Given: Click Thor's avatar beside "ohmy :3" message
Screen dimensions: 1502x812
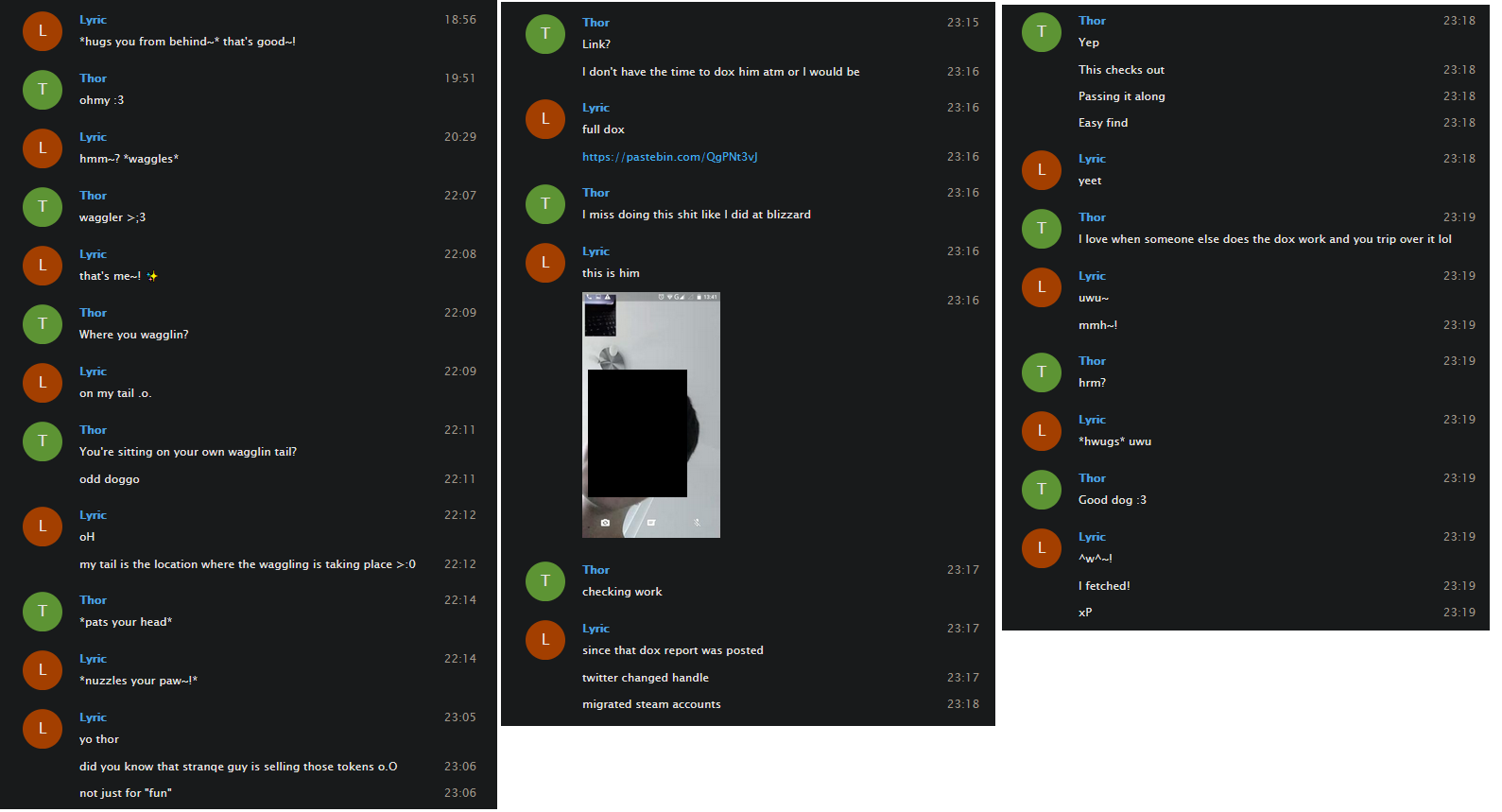Looking at the screenshot, I should point(43,90).
